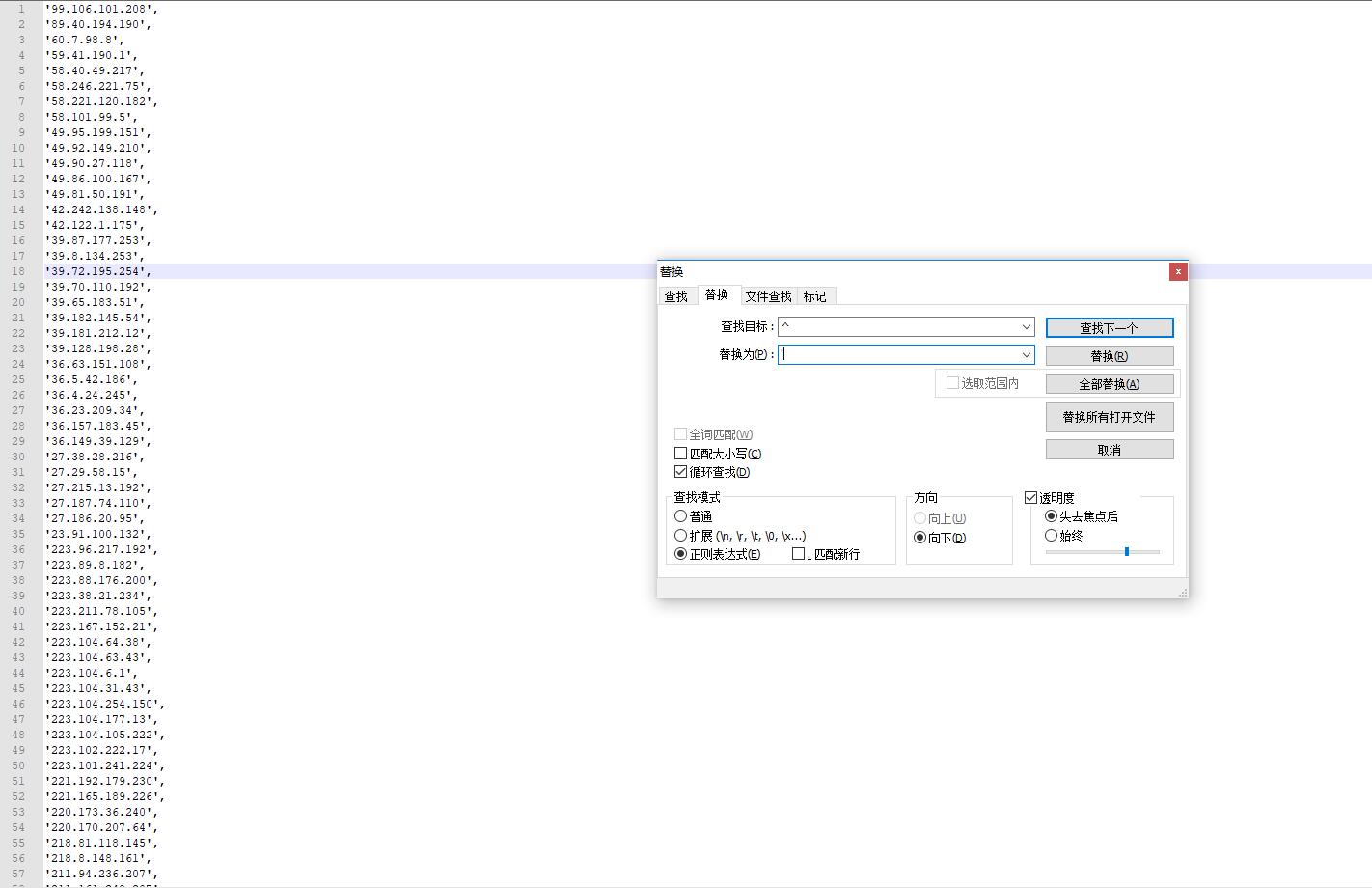Click line '218.8.148.161', in the editor
The height and width of the screenshot is (889, 1372).
[x=98, y=858]
